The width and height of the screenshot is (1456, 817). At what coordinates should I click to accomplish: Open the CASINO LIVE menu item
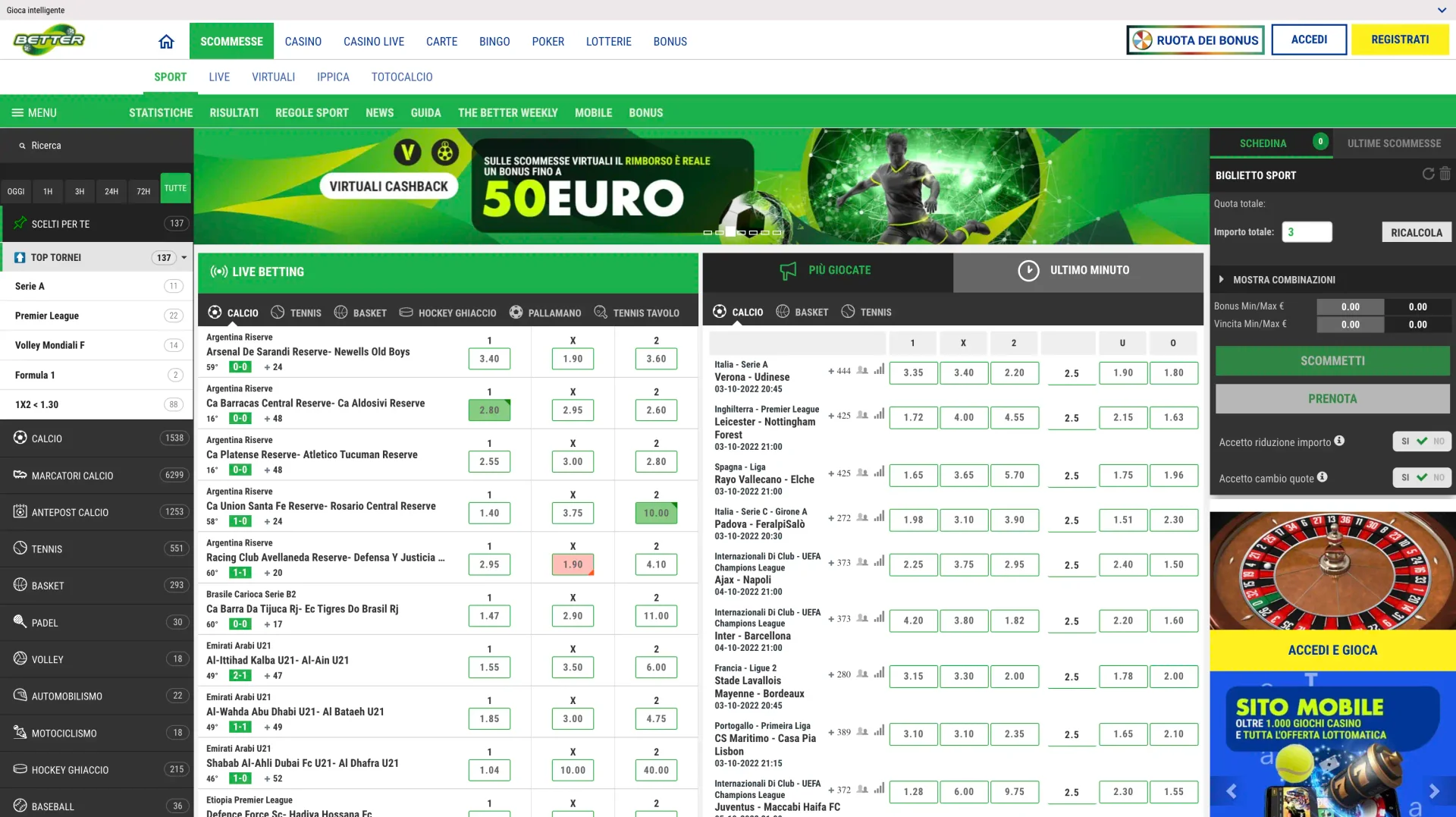[374, 42]
